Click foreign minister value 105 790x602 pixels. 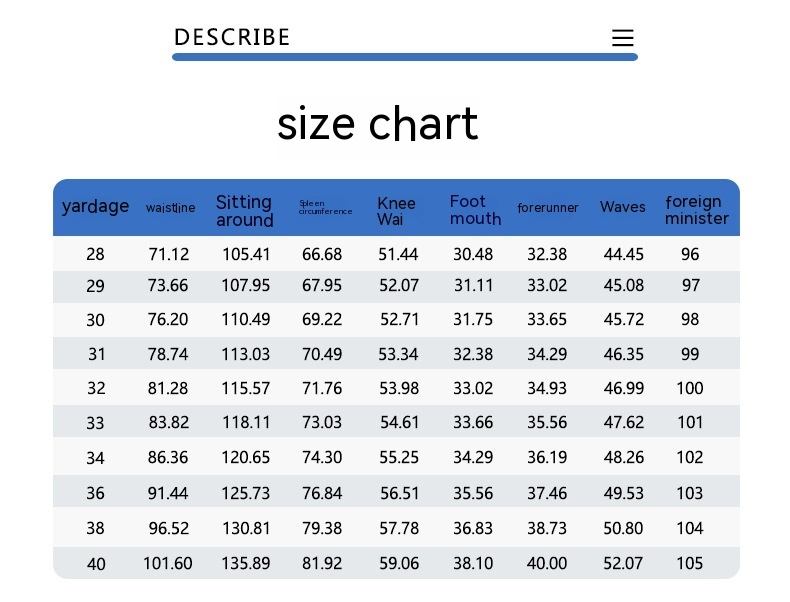pyautogui.click(x=689, y=564)
